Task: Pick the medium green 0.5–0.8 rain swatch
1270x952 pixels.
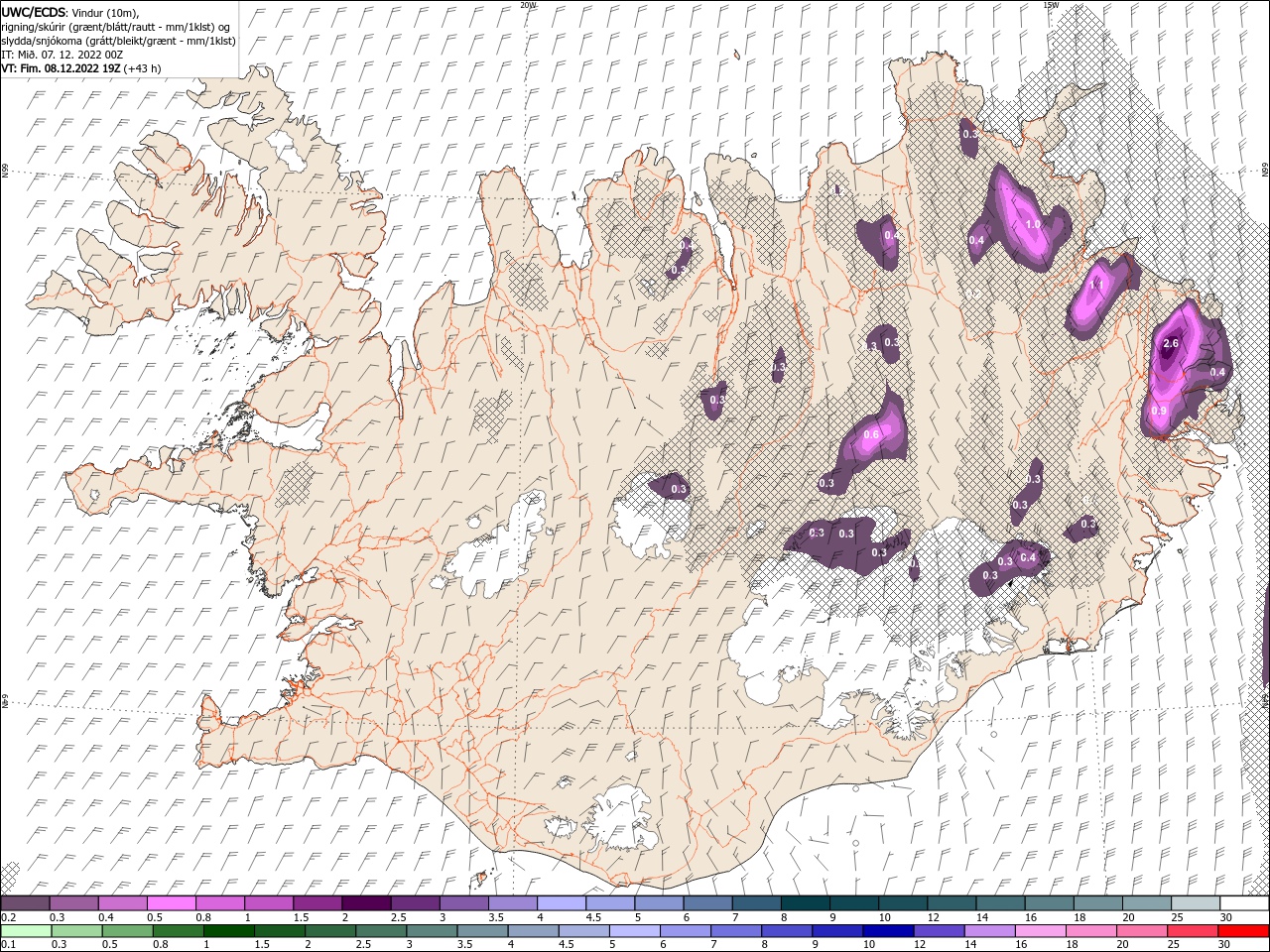Action: [179, 931]
